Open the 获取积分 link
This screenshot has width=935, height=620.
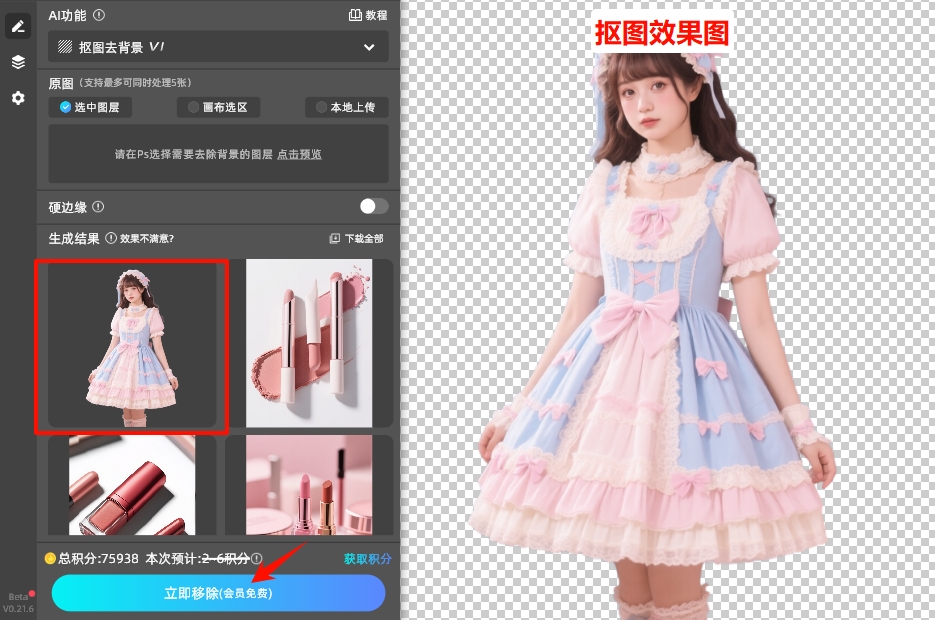pos(366,560)
